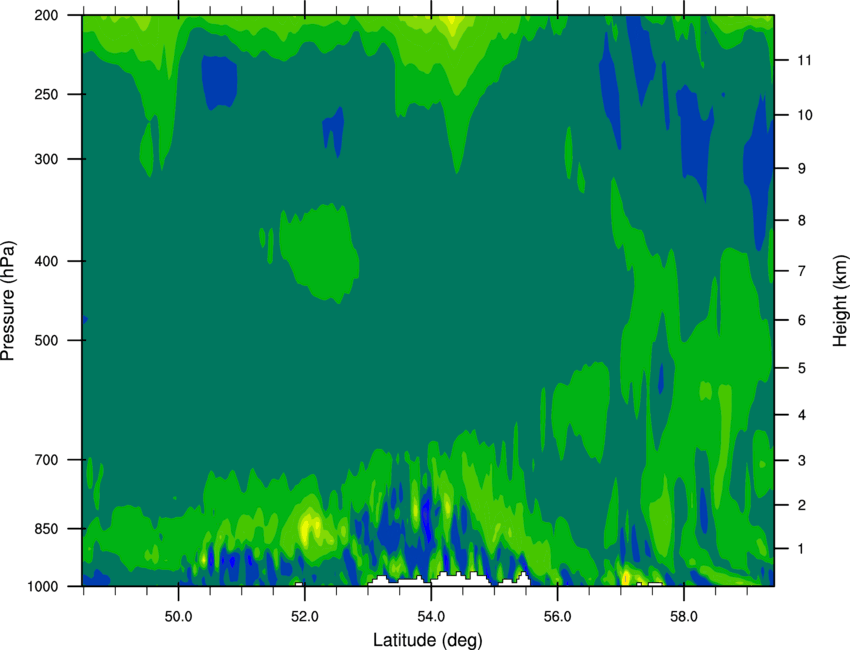Click the 52.0 latitude tick label

[305, 617]
